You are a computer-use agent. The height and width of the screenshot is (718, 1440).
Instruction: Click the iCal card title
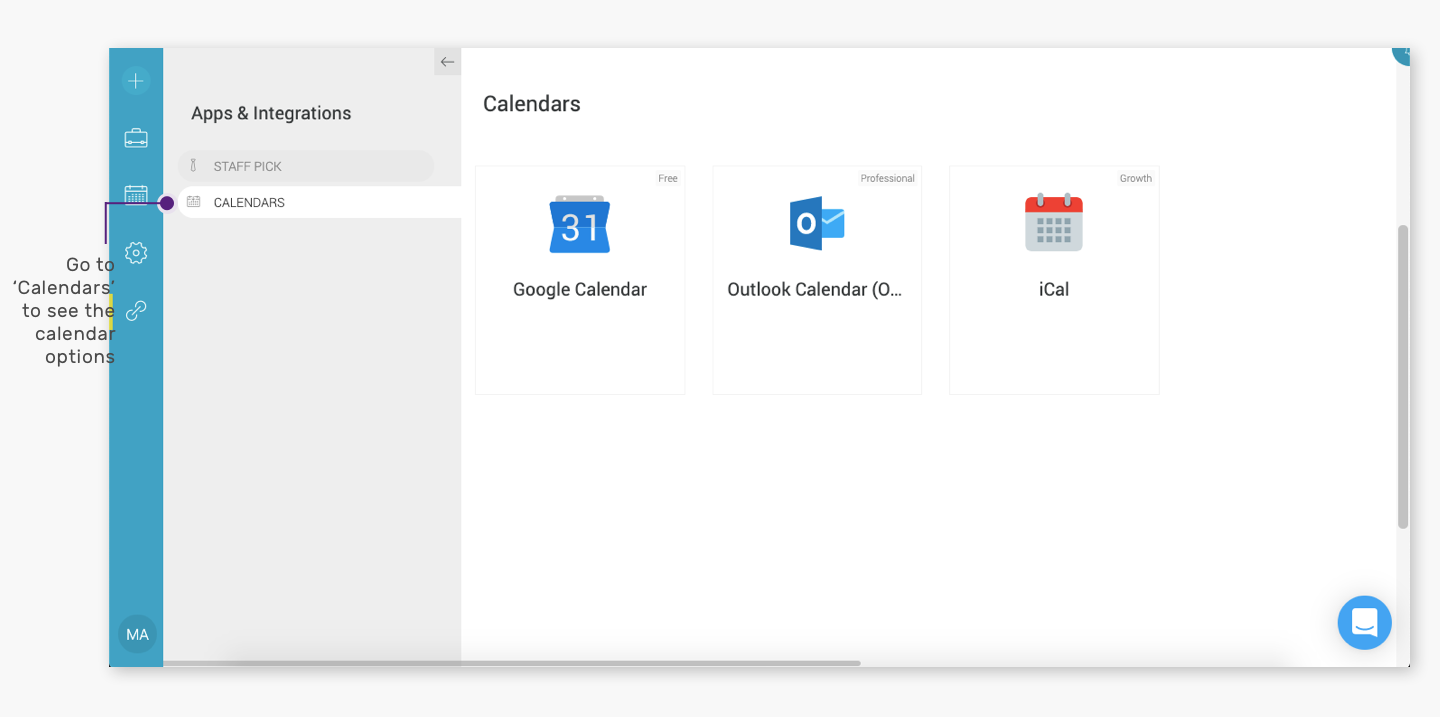1054,289
